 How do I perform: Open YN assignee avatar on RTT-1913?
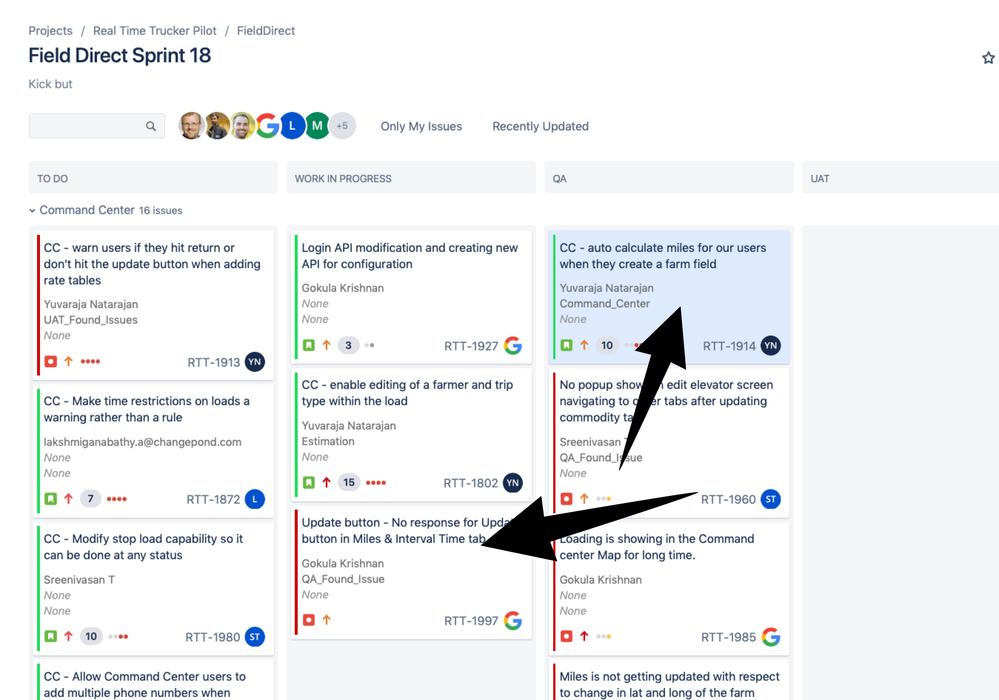[x=255, y=361]
